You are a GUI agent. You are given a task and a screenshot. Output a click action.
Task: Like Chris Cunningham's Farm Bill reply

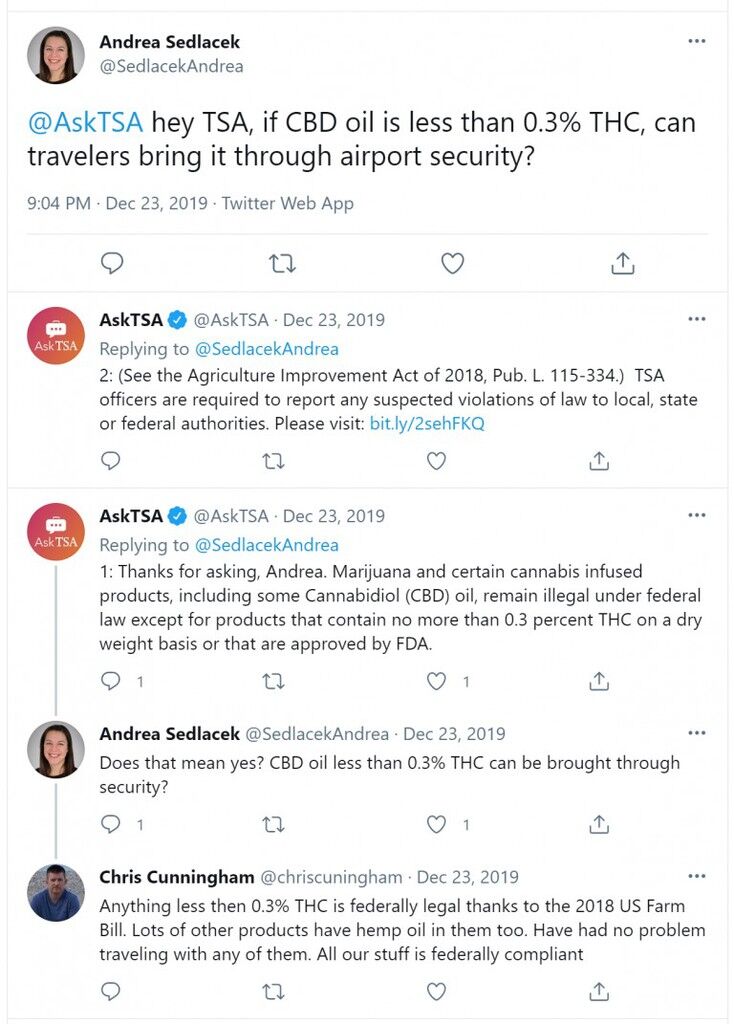436,991
